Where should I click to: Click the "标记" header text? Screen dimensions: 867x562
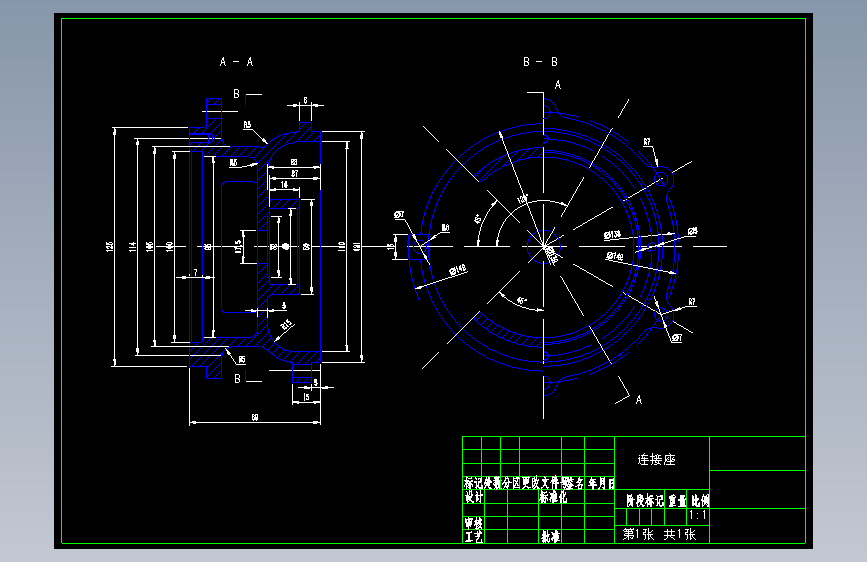[473, 483]
